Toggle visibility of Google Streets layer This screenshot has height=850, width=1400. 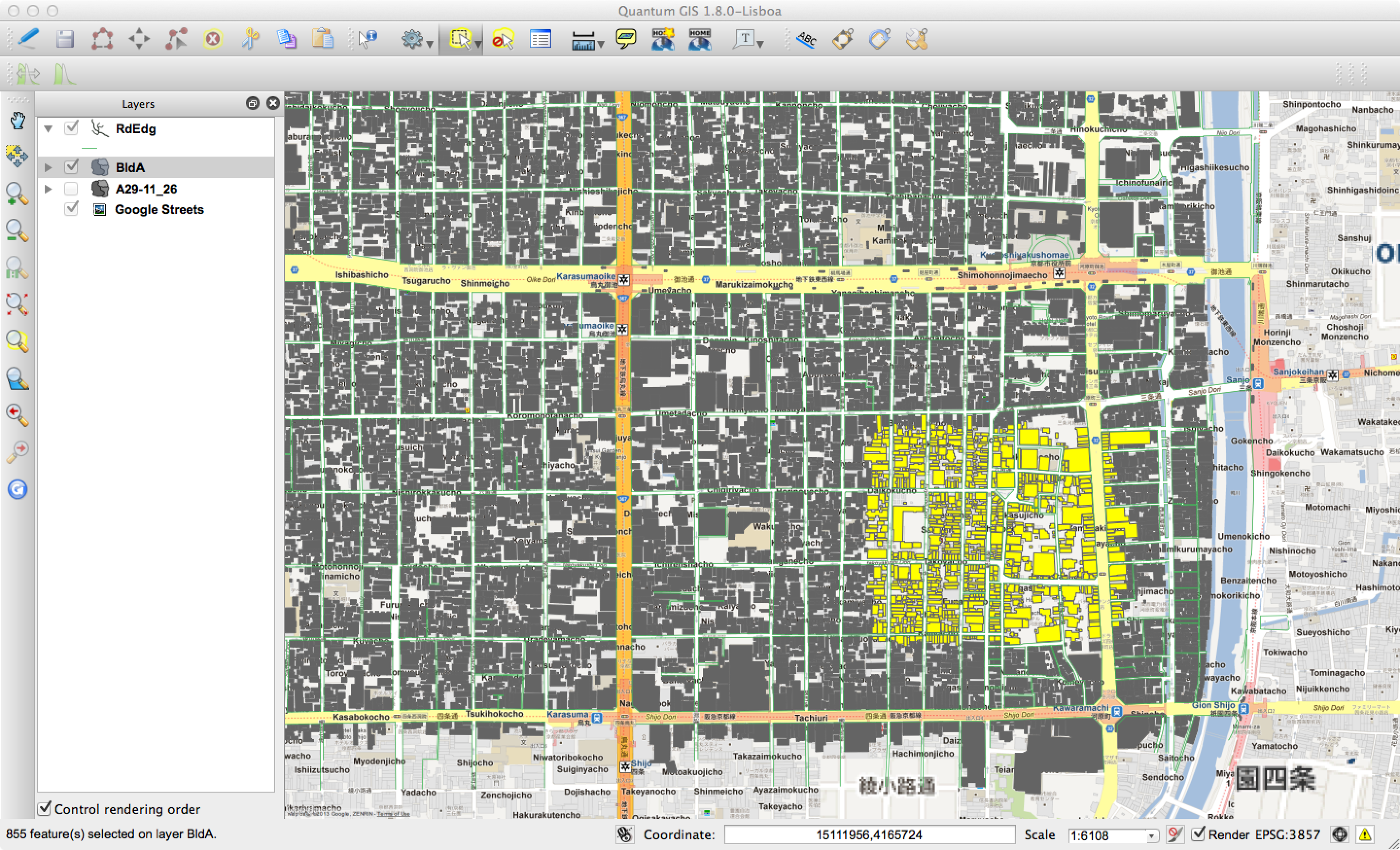[x=71, y=209]
